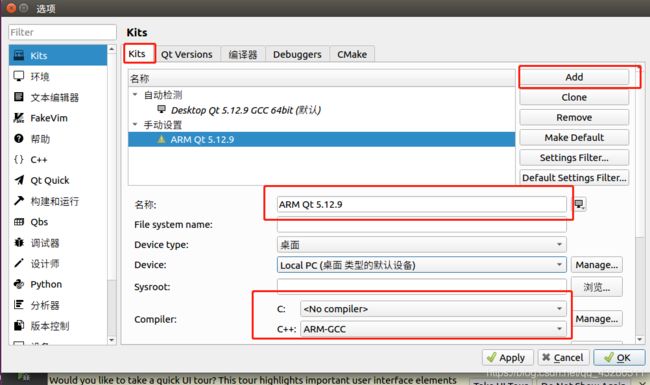Open the 文本编辑器 category icon
Viewport: 650px width, 385px height.
[x=19, y=97]
